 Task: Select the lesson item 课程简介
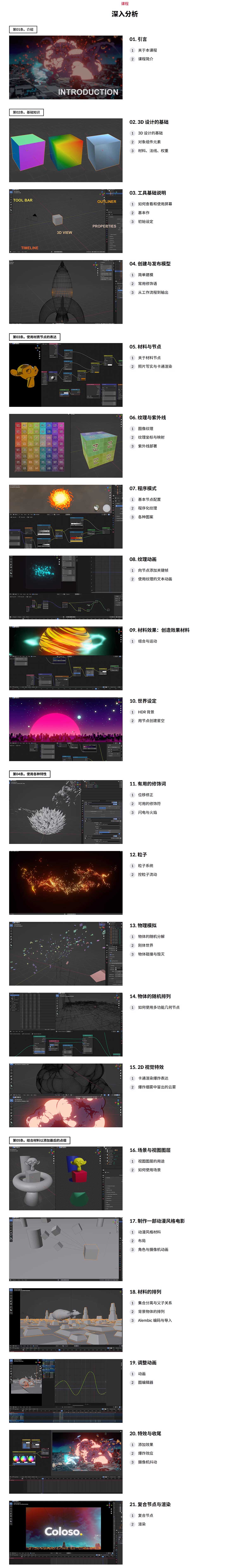click(146, 59)
